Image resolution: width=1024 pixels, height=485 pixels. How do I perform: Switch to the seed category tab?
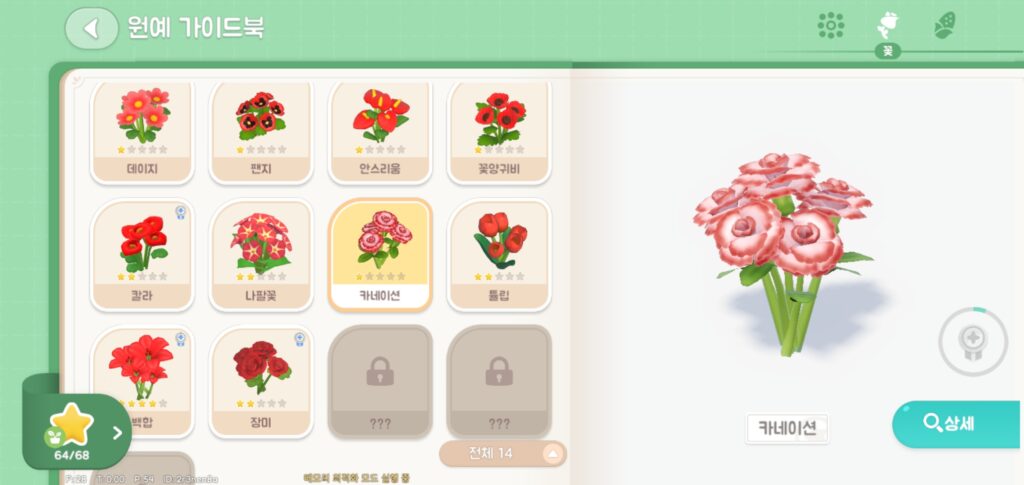coord(944,25)
